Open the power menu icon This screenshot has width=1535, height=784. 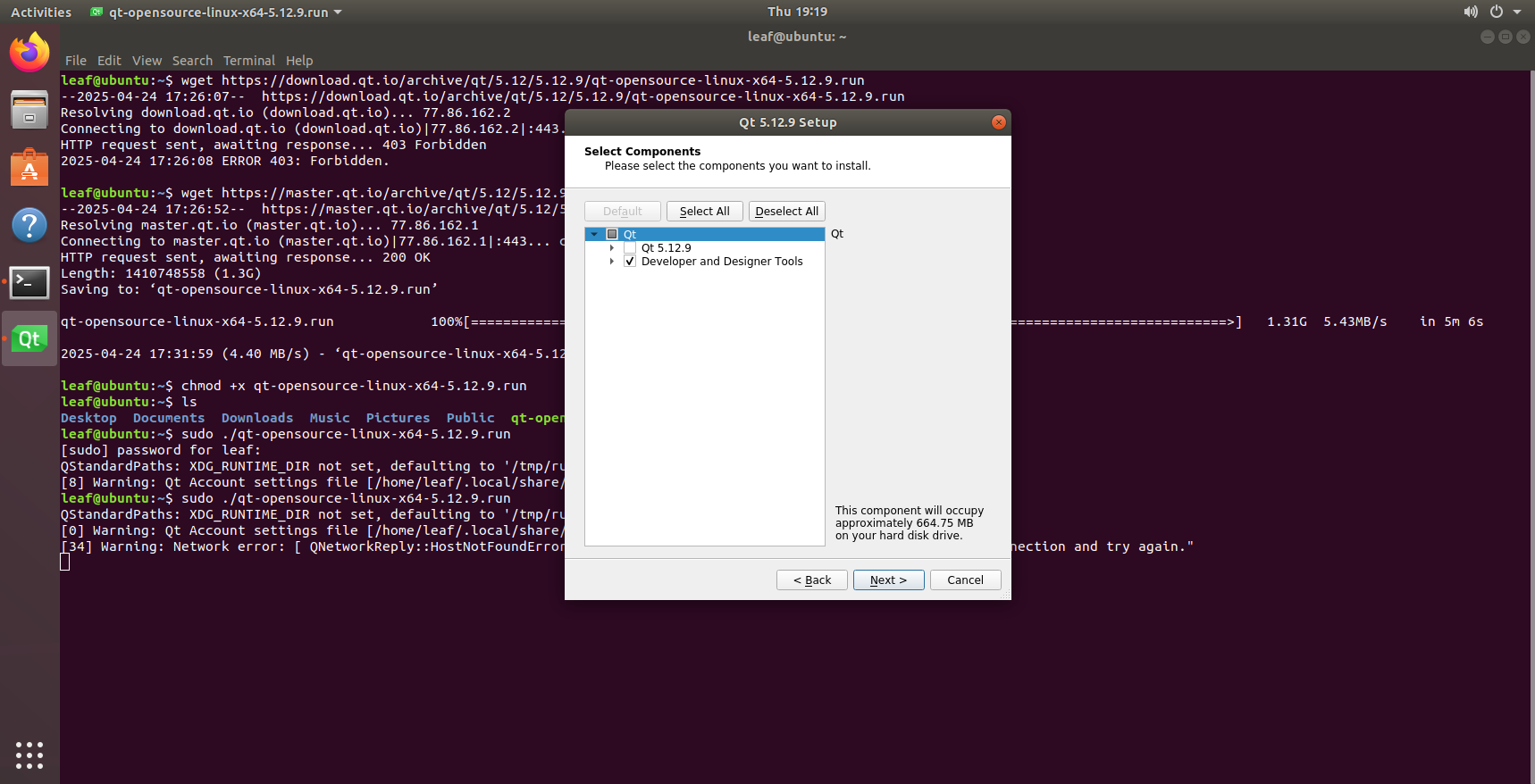pyautogui.click(x=1497, y=12)
